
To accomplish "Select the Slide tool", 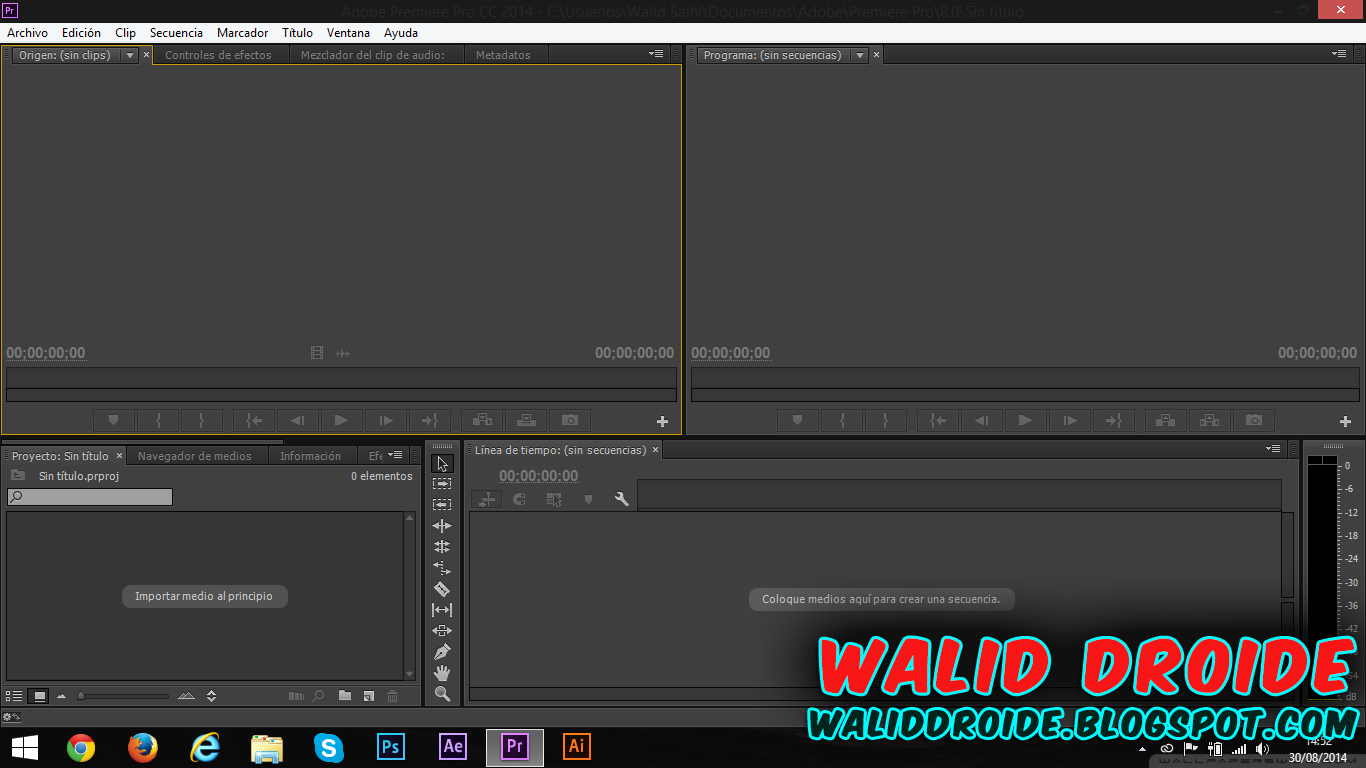I will point(442,631).
